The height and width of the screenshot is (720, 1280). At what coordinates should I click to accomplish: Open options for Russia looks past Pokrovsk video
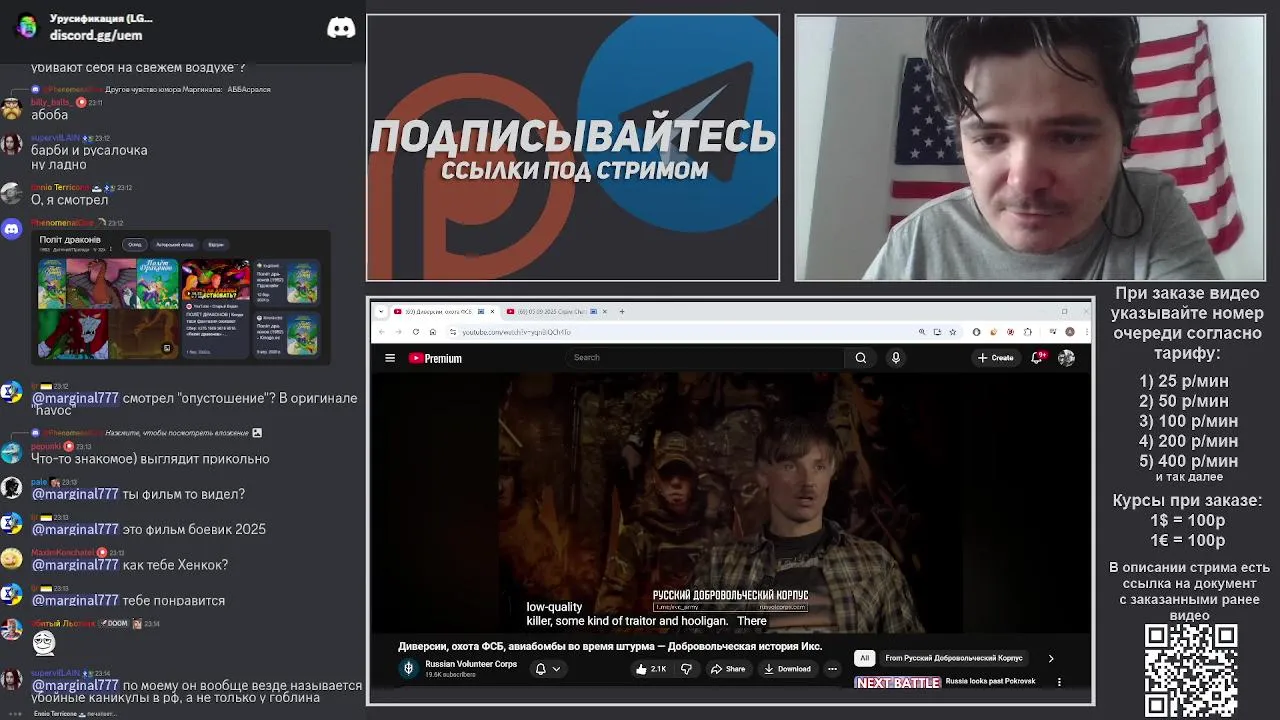click(1059, 682)
